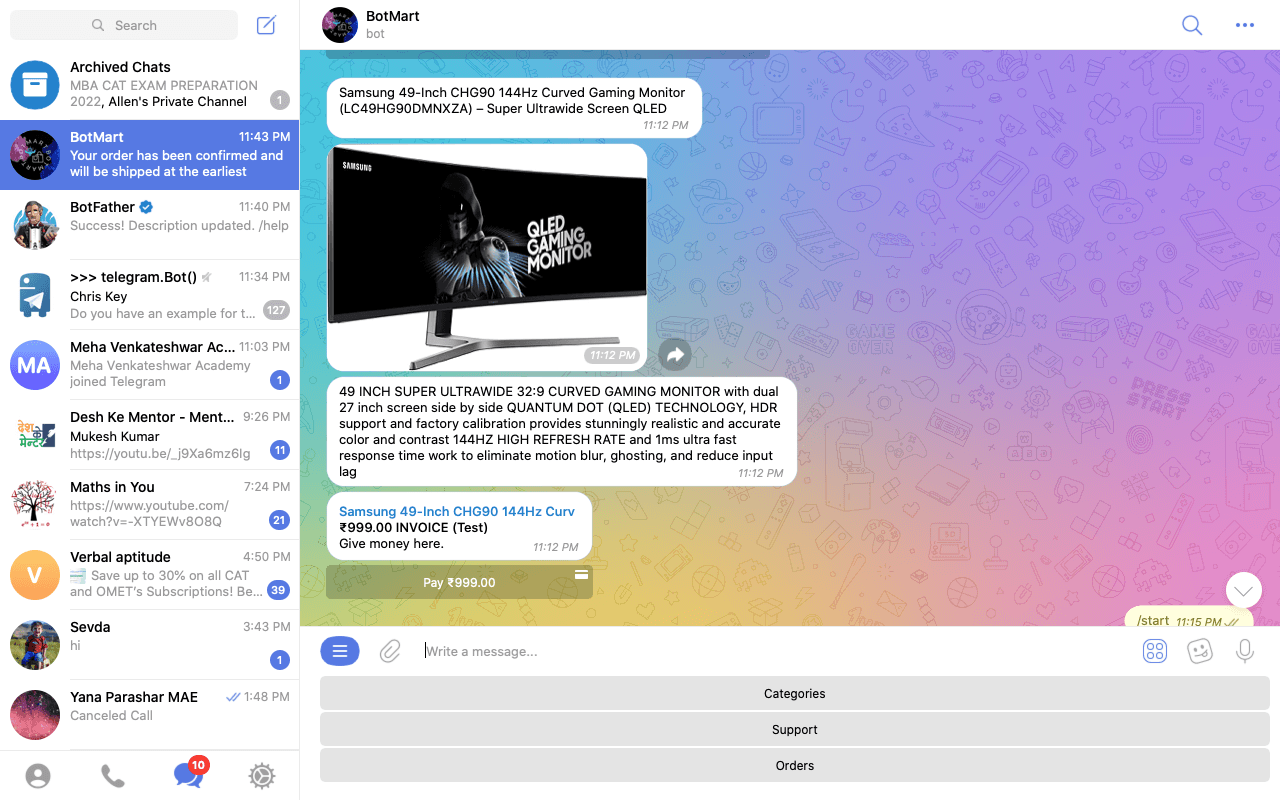Select the Verbal aptitude chat name
The height and width of the screenshot is (800, 1280).
click(120, 557)
